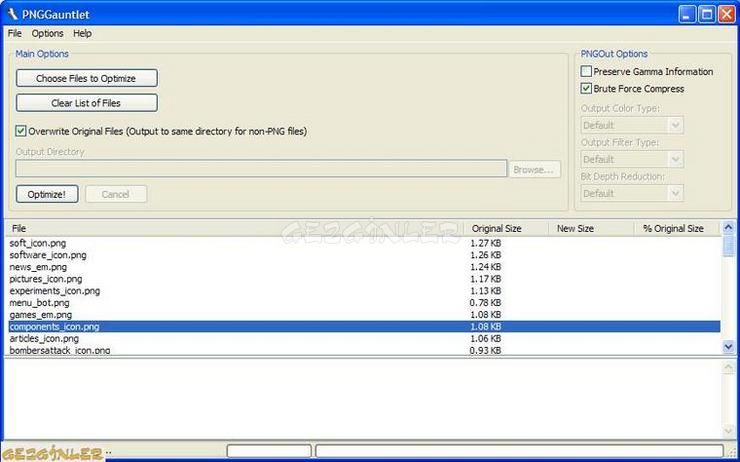Image resolution: width=740 pixels, height=462 pixels.
Task: Click the file list scrollbar thumb
Action: (x=729, y=246)
